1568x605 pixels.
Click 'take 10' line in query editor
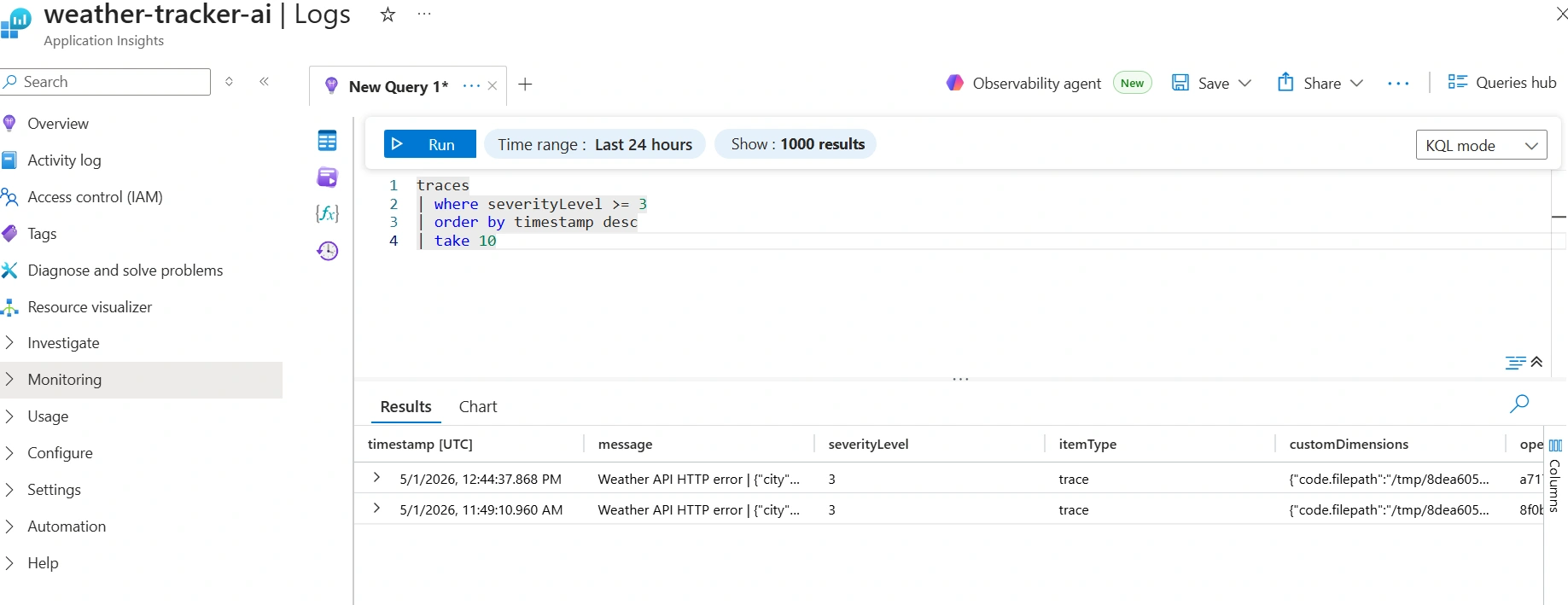click(465, 241)
